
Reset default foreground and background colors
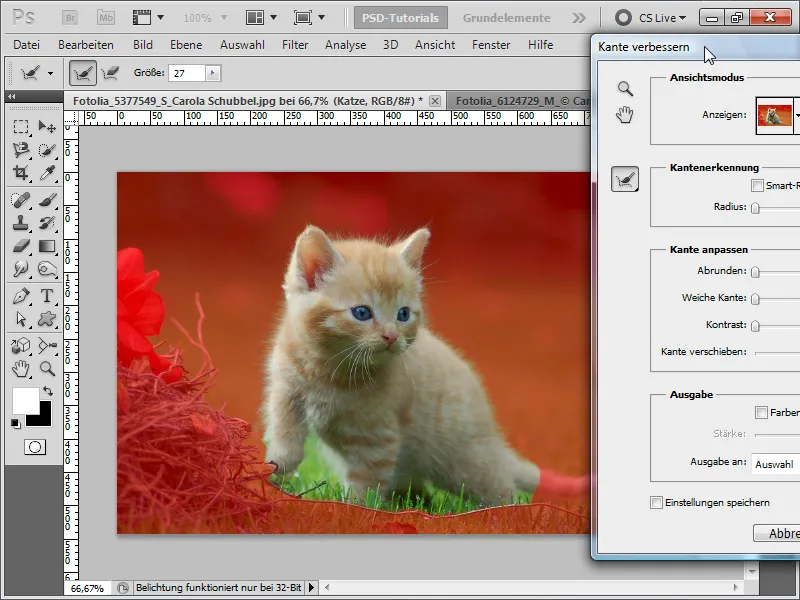[x=16, y=423]
